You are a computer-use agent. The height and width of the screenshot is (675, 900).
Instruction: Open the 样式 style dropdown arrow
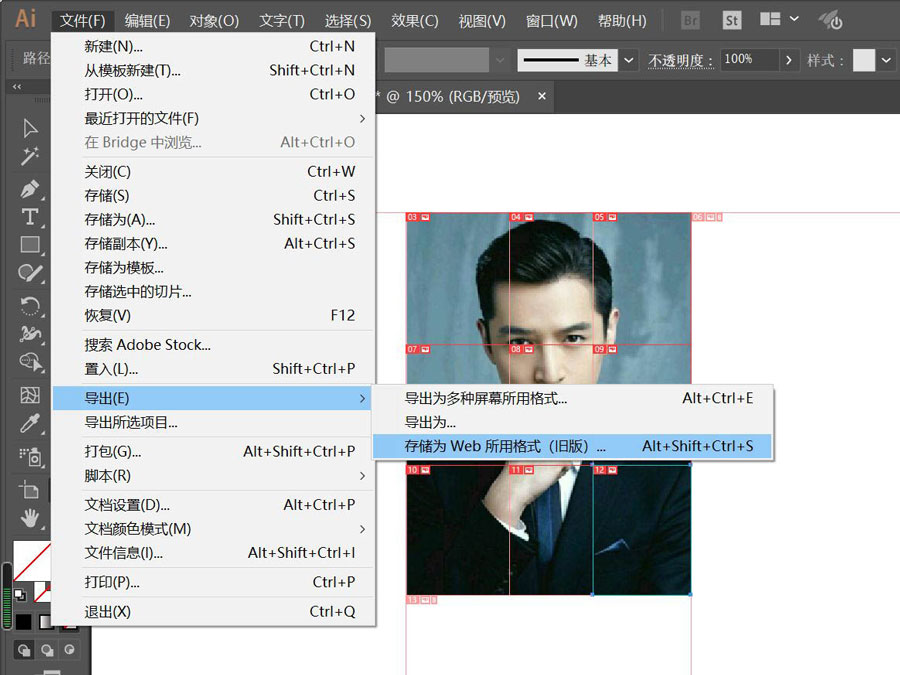(886, 60)
